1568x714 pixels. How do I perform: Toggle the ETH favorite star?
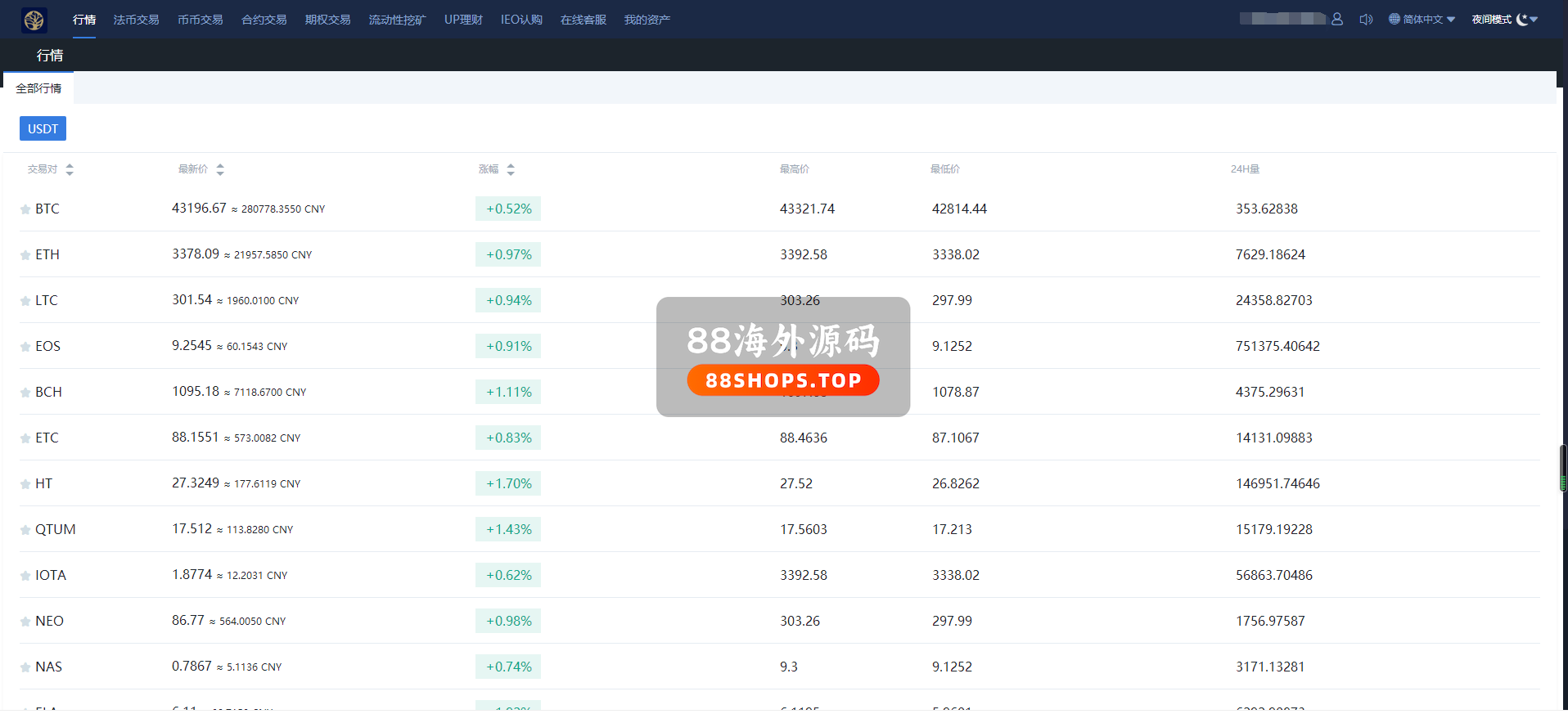point(25,255)
